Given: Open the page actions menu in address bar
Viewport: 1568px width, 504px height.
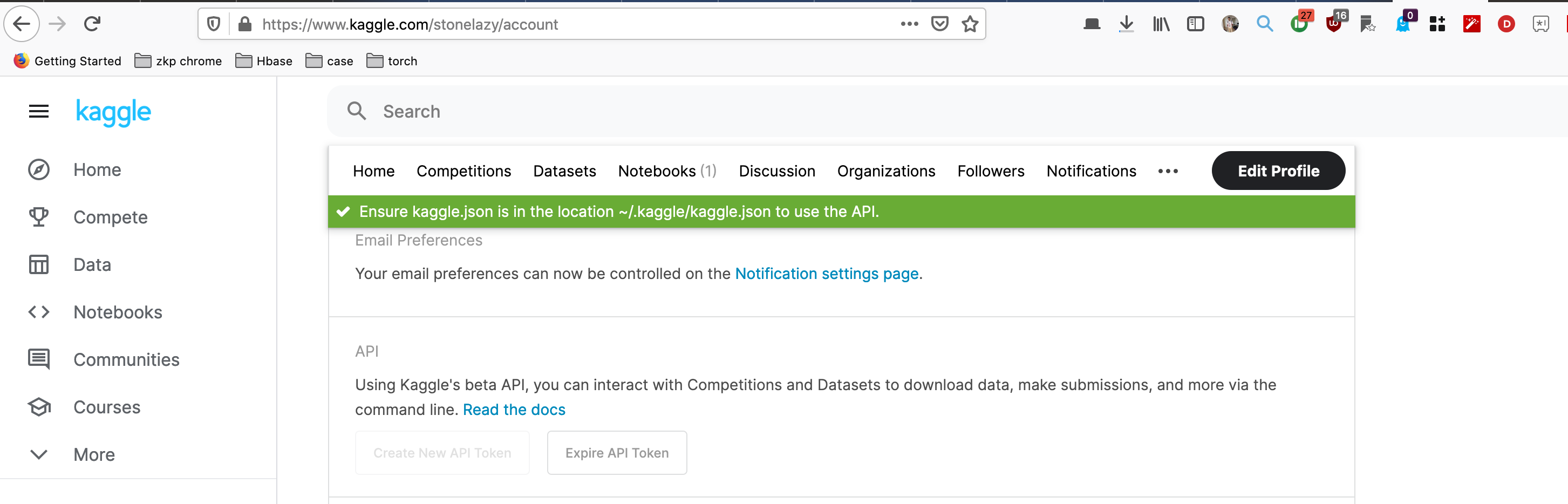Looking at the screenshot, I should (x=909, y=24).
